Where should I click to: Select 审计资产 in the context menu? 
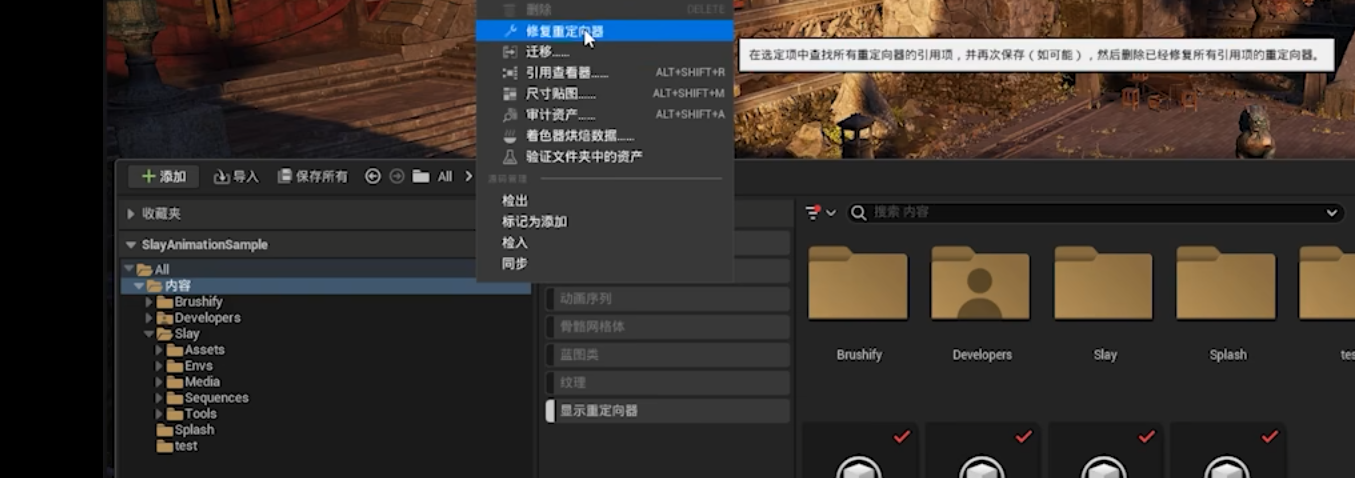[x=604, y=115]
